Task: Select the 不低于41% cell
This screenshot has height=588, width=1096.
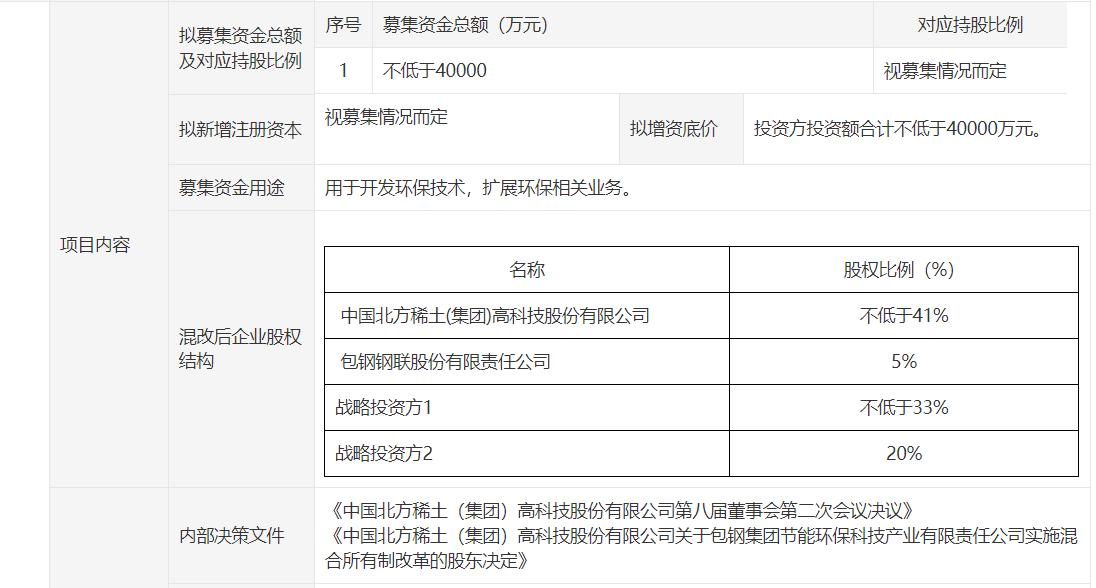Action: (904, 316)
